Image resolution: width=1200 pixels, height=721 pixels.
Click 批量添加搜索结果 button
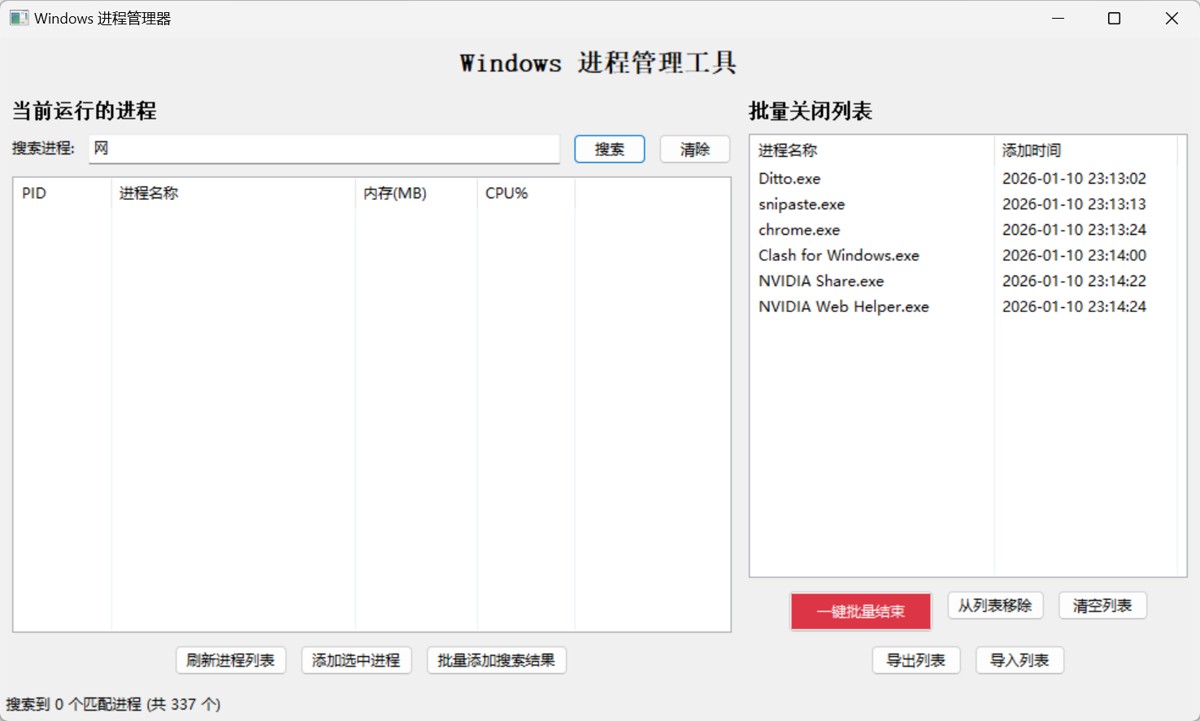pyautogui.click(x=496, y=660)
